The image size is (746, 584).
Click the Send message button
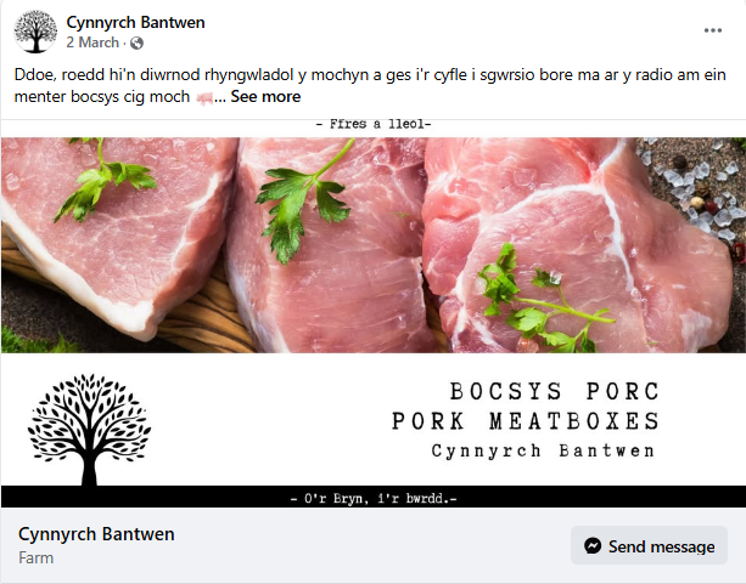[649, 545]
